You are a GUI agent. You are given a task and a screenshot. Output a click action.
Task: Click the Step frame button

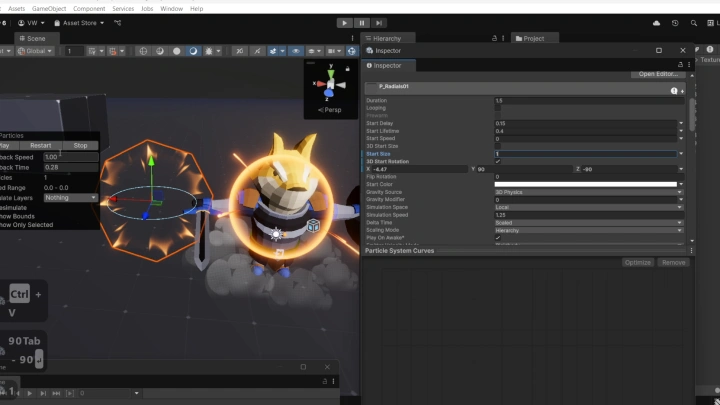pyautogui.click(x=379, y=23)
